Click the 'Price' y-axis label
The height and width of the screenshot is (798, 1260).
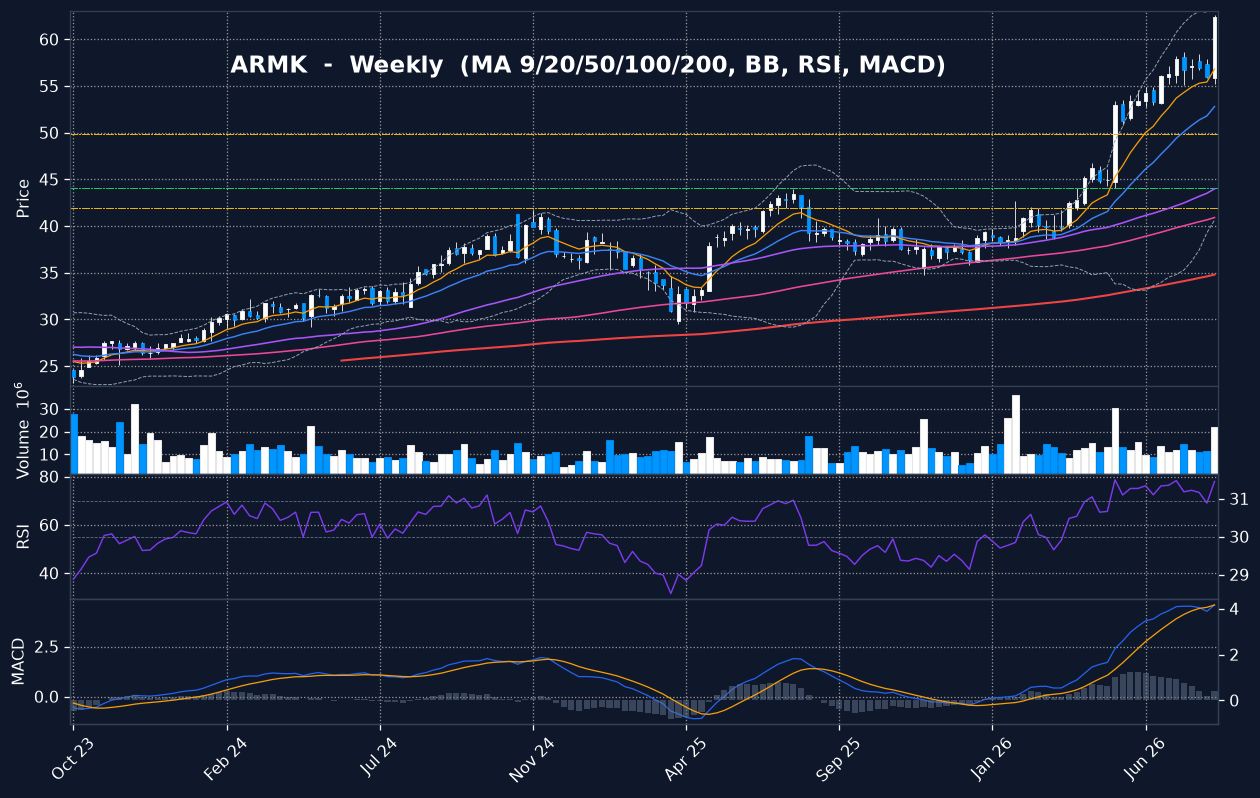(22, 198)
